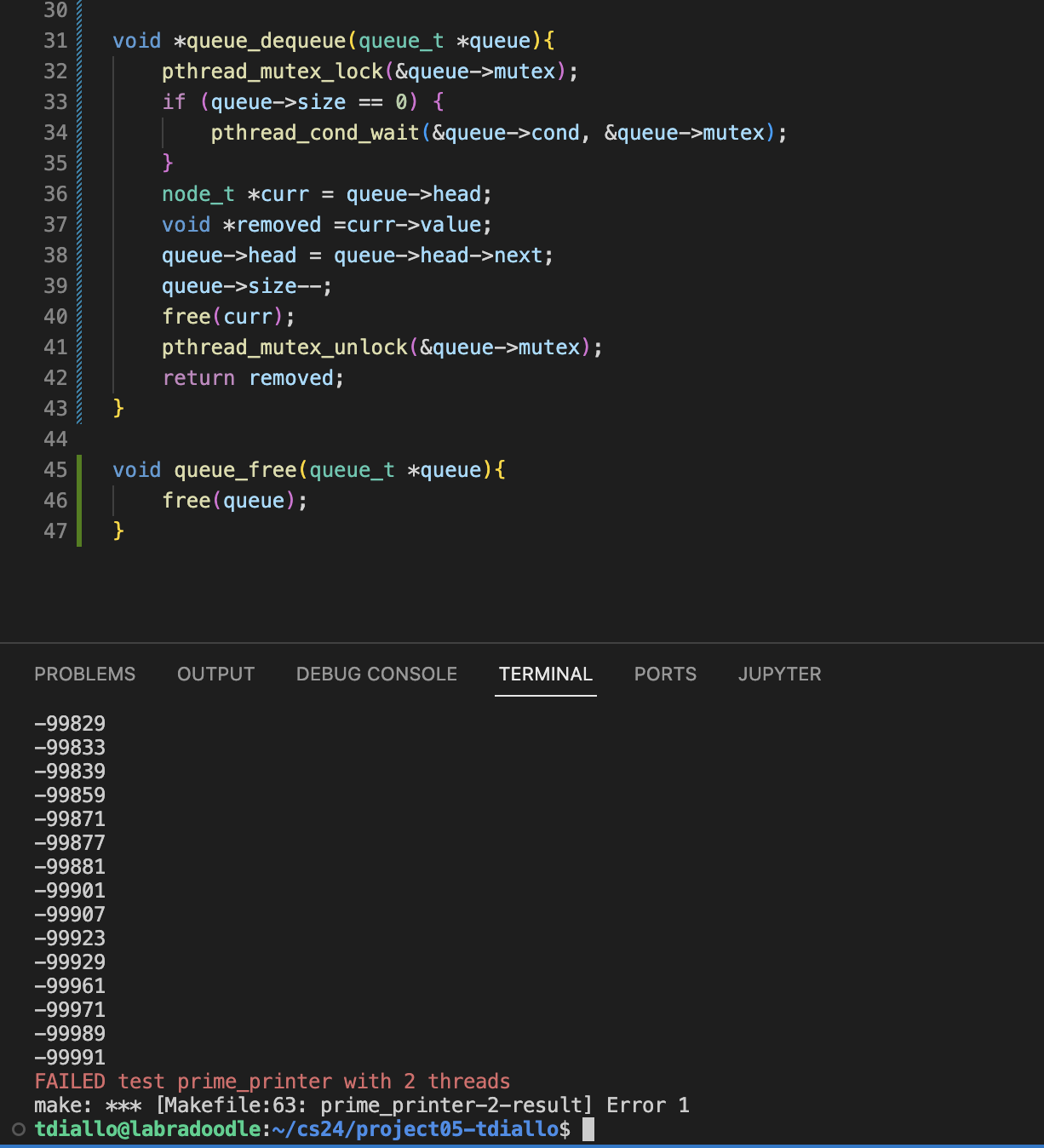Click the red FAILED test message in the terminal
The width and height of the screenshot is (1044, 1148).
pyautogui.click(x=272, y=1082)
